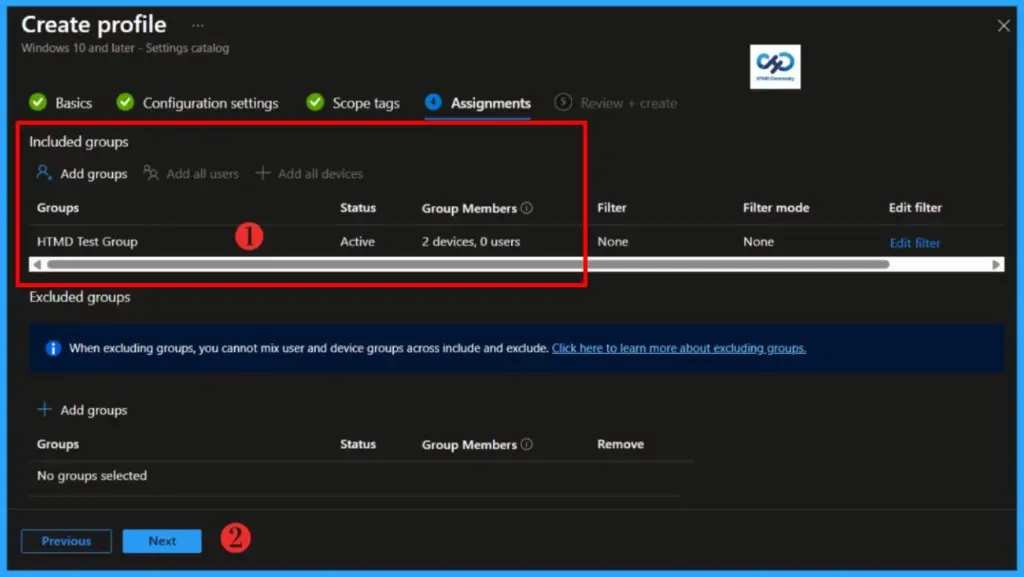Click the included Groups column header
The width and height of the screenshot is (1024, 577).
point(57,208)
